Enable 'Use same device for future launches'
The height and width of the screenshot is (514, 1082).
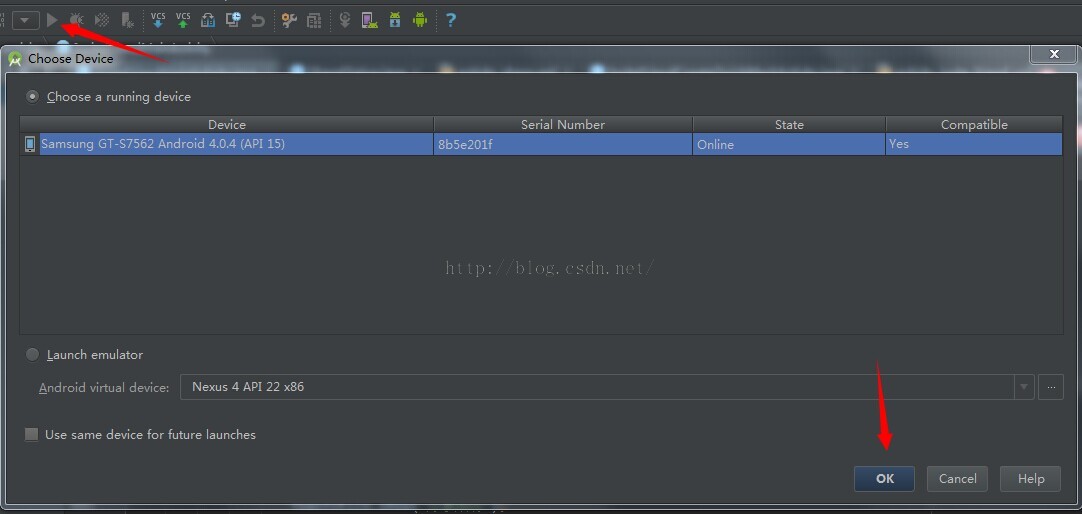(x=31, y=435)
